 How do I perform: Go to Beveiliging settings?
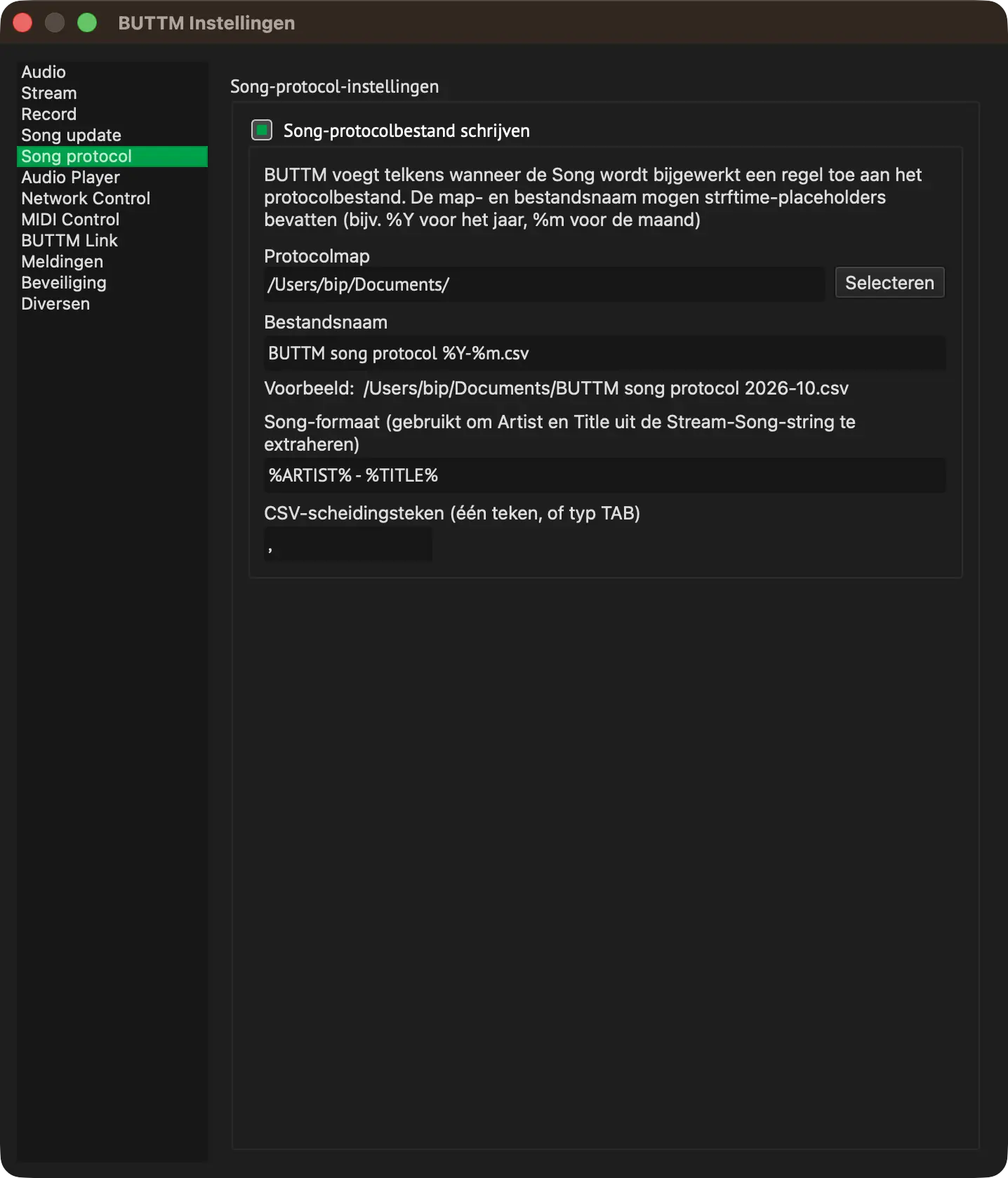click(x=112, y=283)
